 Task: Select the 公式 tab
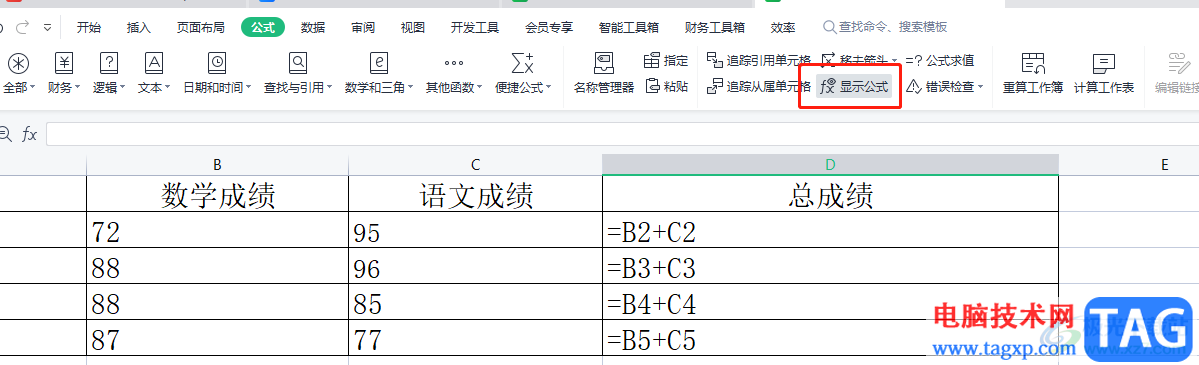point(263,28)
